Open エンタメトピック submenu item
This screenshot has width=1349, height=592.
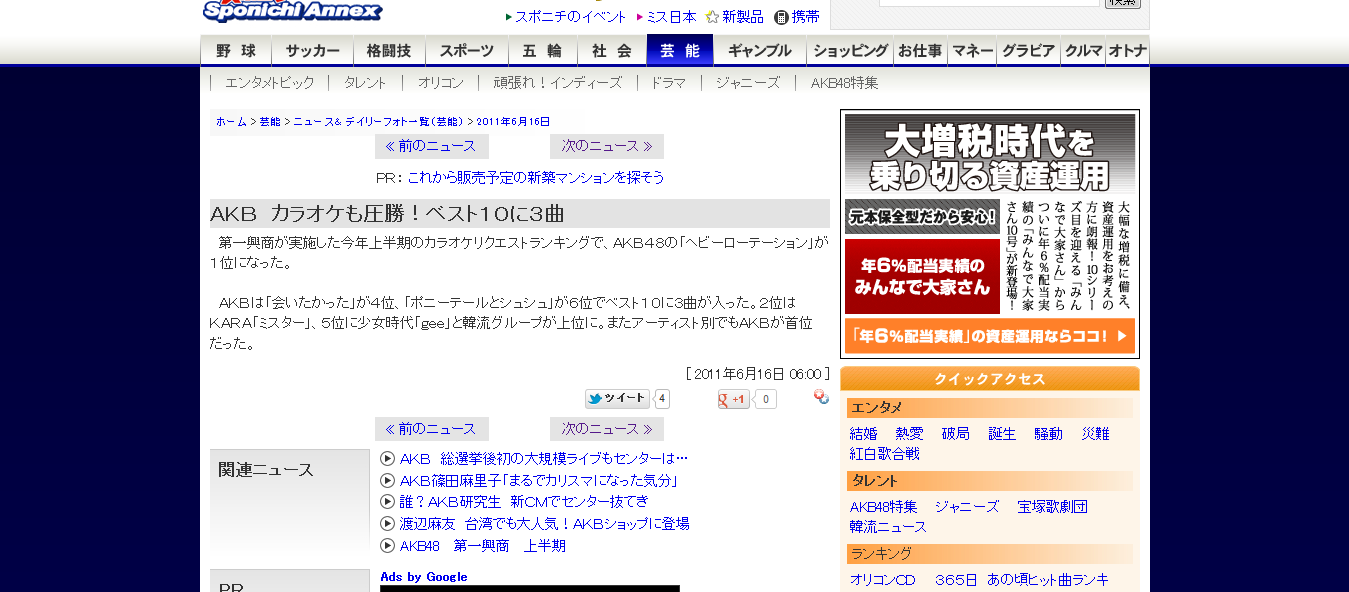pyautogui.click(x=269, y=83)
